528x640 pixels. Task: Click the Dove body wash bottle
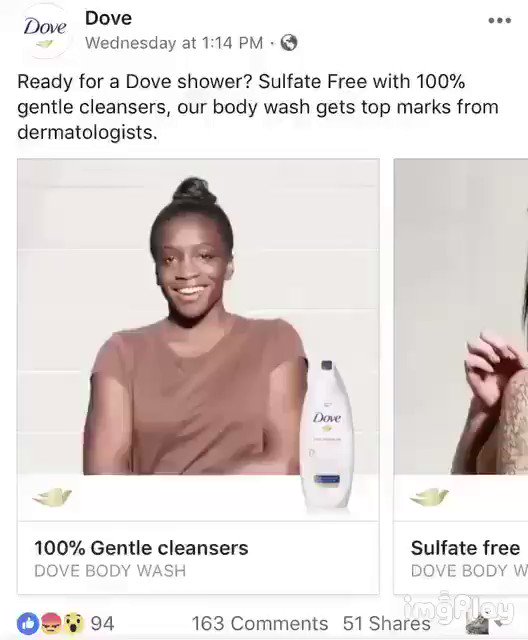327,434
